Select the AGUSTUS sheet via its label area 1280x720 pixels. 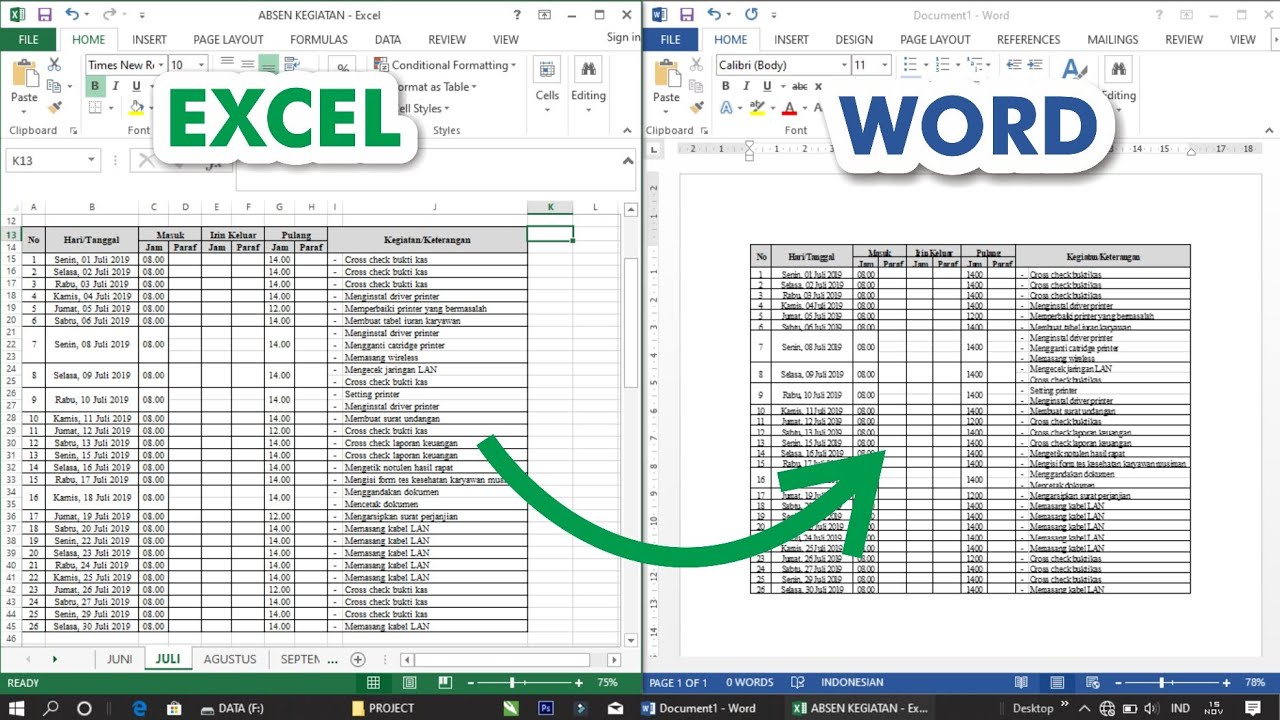pyautogui.click(x=230, y=659)
